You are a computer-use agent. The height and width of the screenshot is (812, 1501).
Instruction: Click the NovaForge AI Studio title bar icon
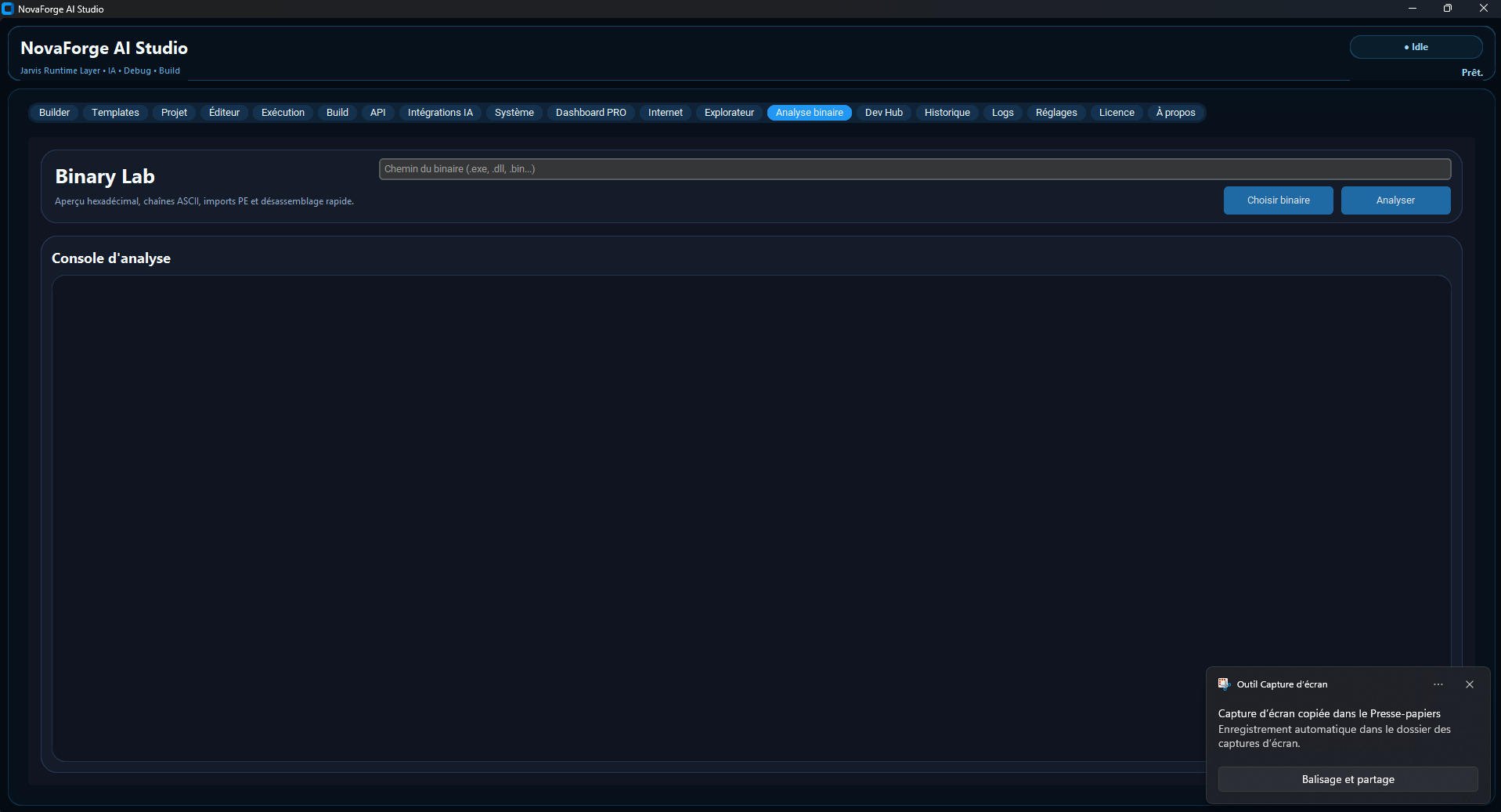pos(8,9)
